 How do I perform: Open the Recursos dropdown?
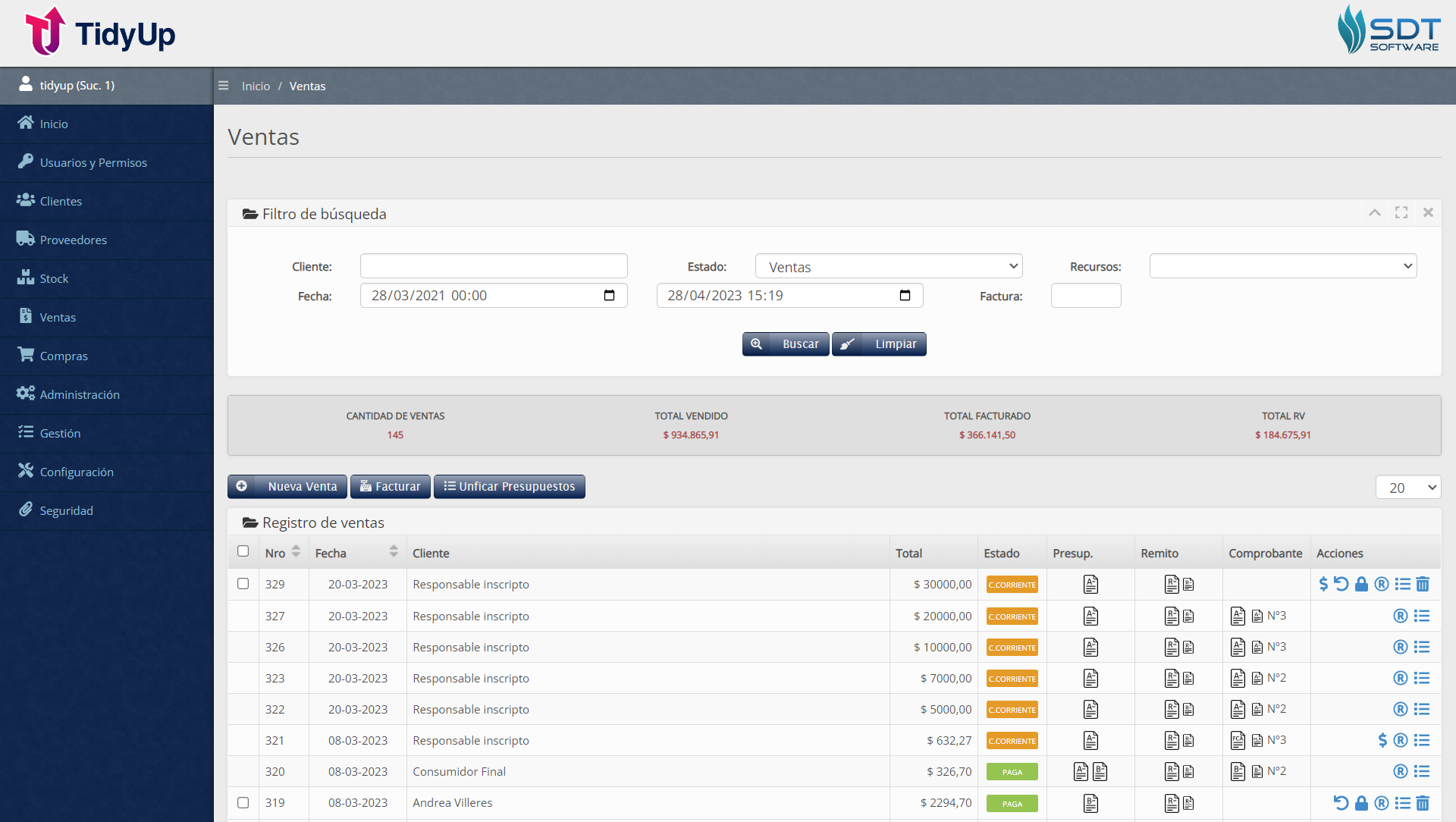[1283, 266]
